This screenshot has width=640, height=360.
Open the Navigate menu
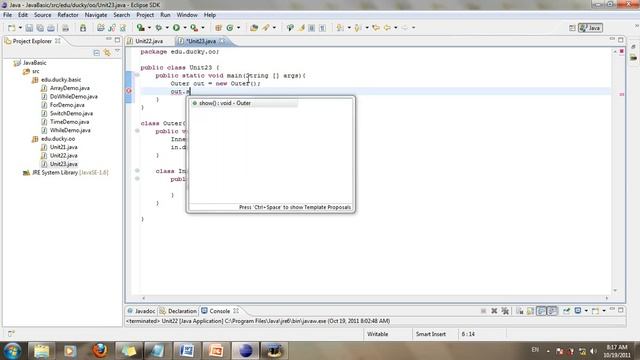pyautogui.click(x=96, y=15)
